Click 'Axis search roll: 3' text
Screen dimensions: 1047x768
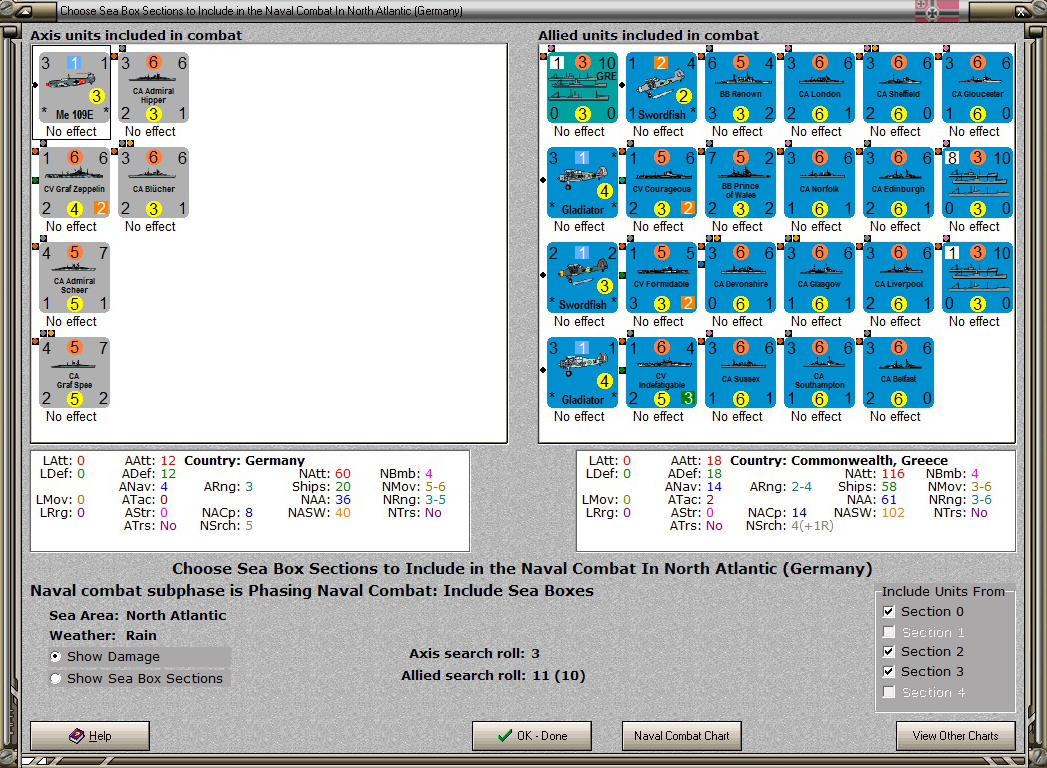(474, 654)
